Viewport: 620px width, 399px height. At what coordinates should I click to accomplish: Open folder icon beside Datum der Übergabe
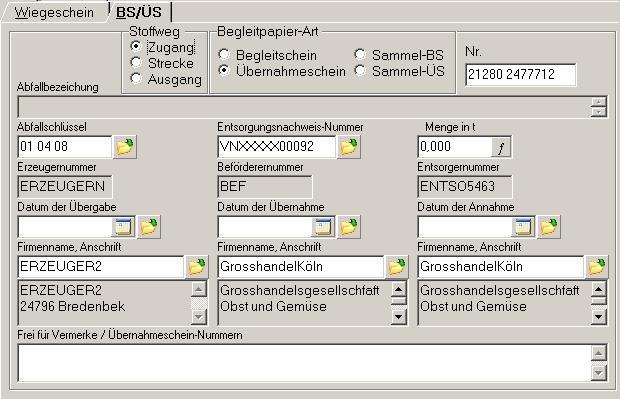[x=149, y=227]
